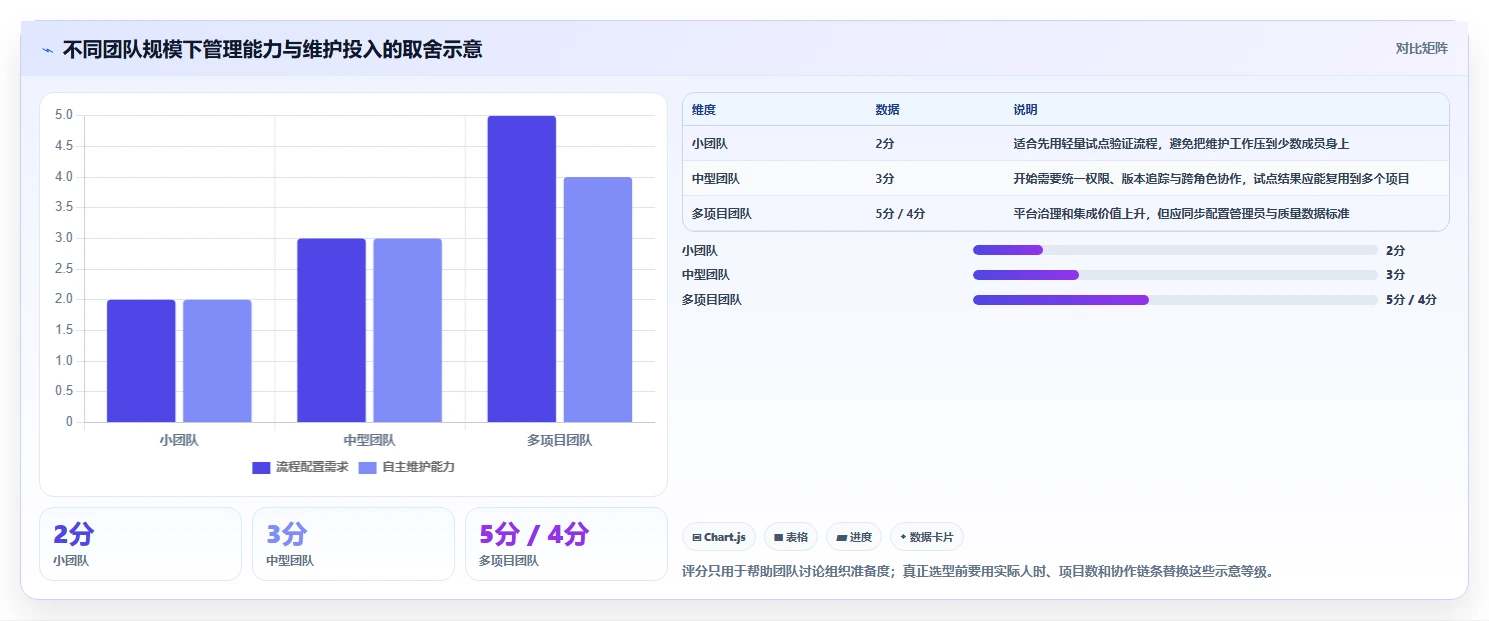
Task: Click the 表格 tag
Action: click(x=791, y=537)
